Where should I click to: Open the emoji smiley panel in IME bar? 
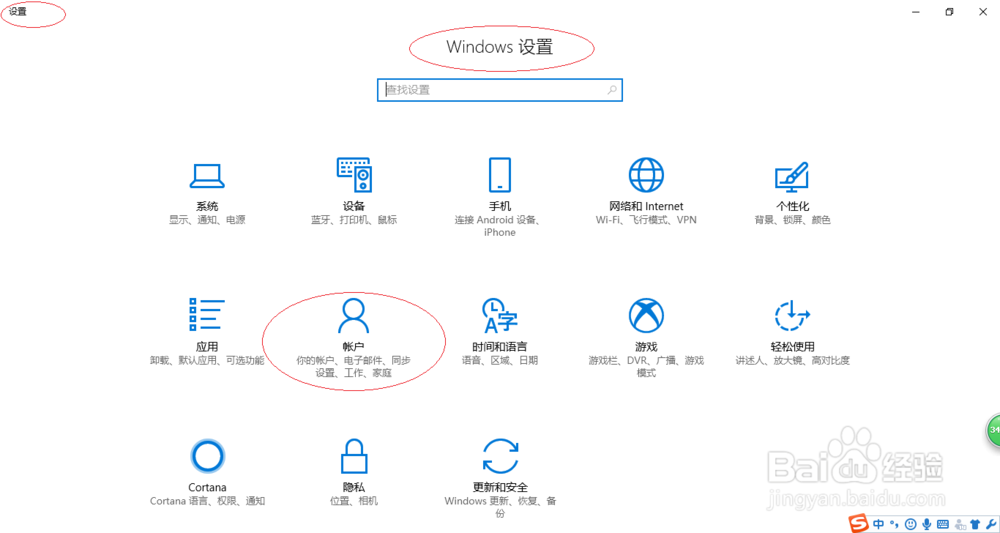pyautogui.click(x=911, y=524)
